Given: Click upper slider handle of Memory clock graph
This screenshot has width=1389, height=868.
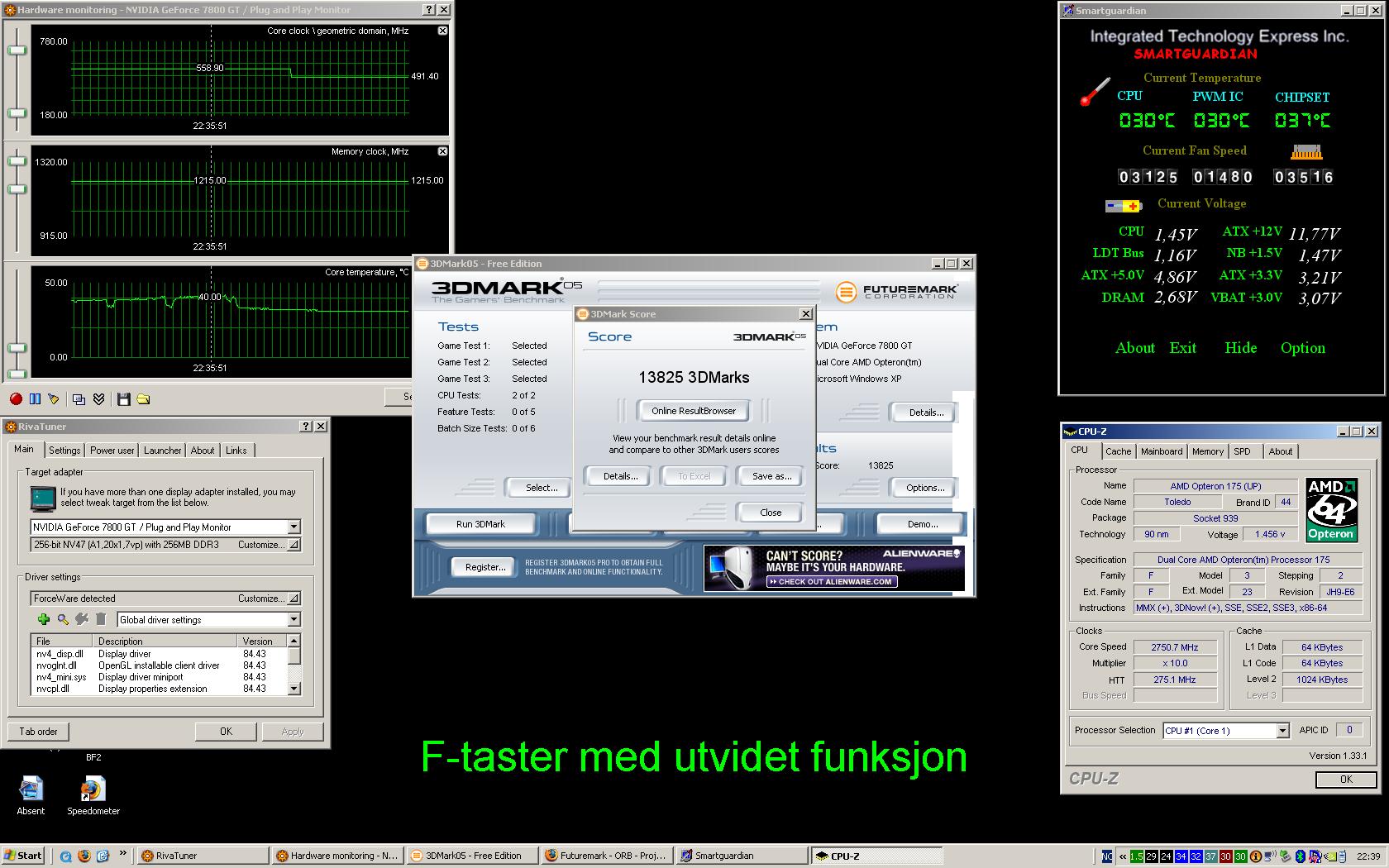Looking at the screenshot, I should click(17, 160).
